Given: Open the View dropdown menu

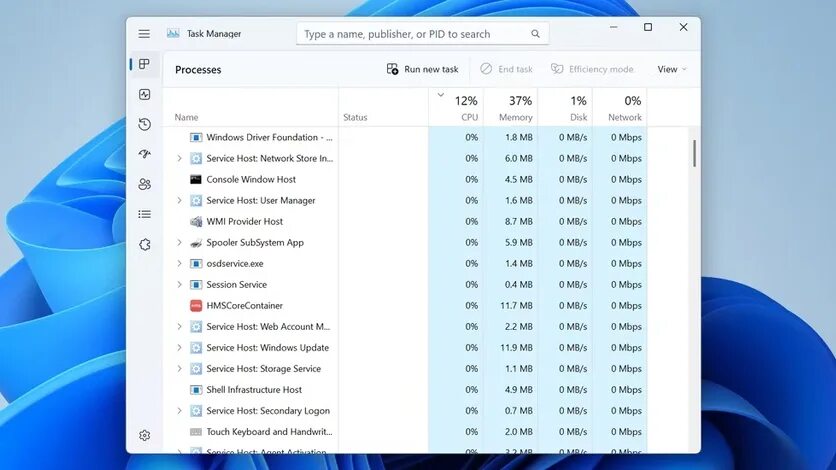Looking at the screenshot, I should 672,69.
